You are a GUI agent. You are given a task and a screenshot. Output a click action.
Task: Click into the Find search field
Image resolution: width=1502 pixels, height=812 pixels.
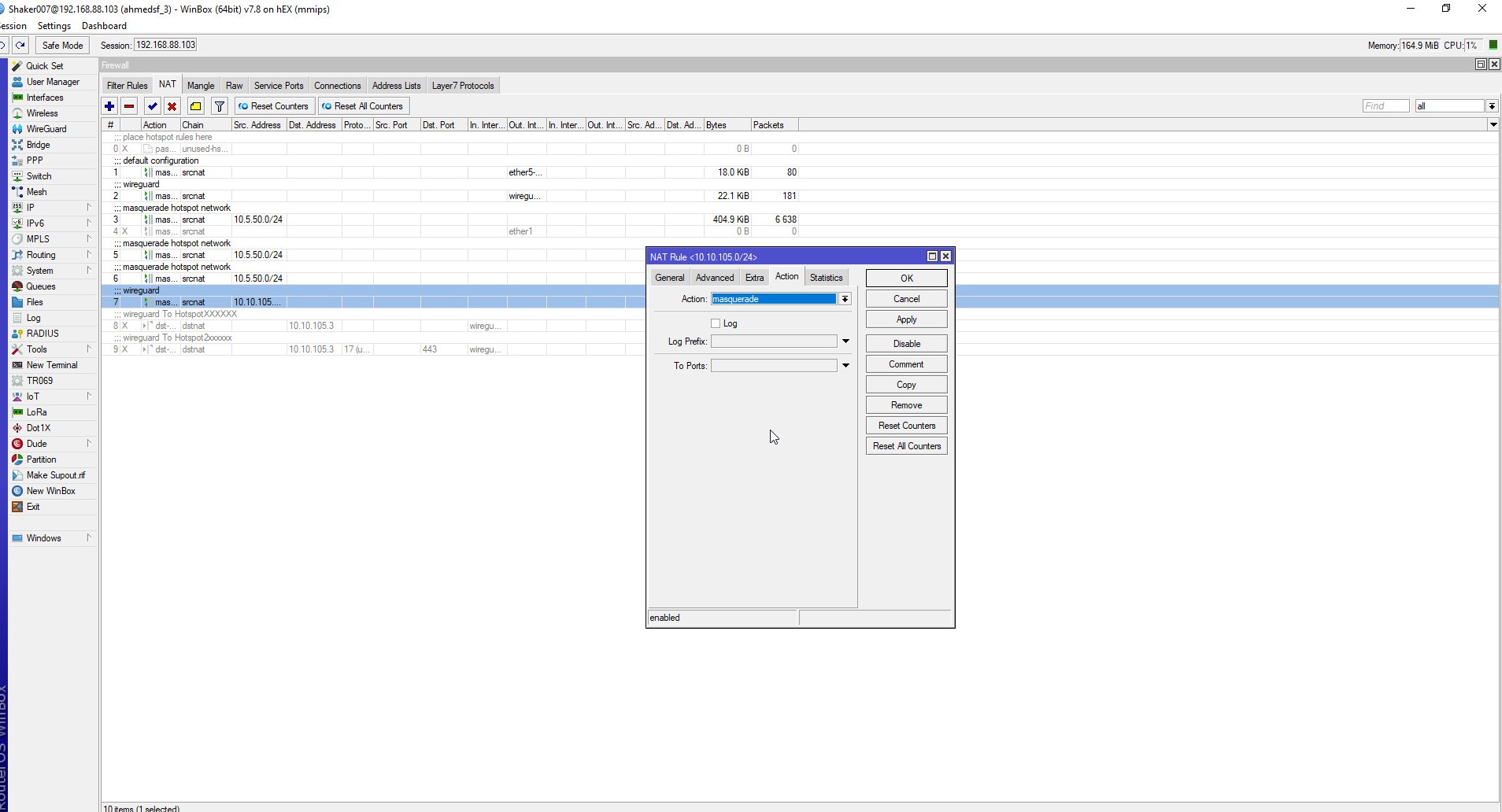(x=1385, y=106)
